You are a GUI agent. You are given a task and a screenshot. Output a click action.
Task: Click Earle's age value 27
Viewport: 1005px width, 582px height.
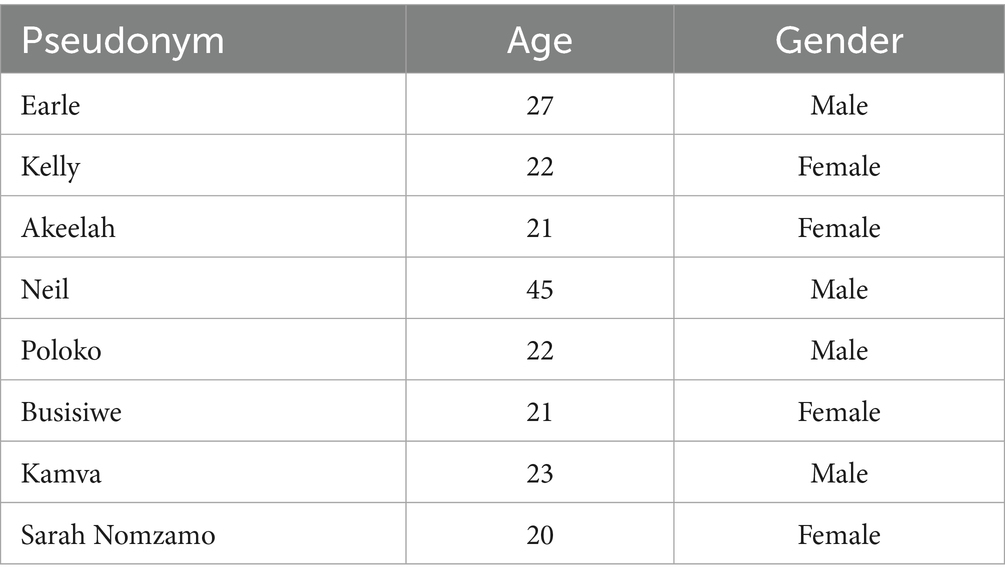tap(540, 105)
